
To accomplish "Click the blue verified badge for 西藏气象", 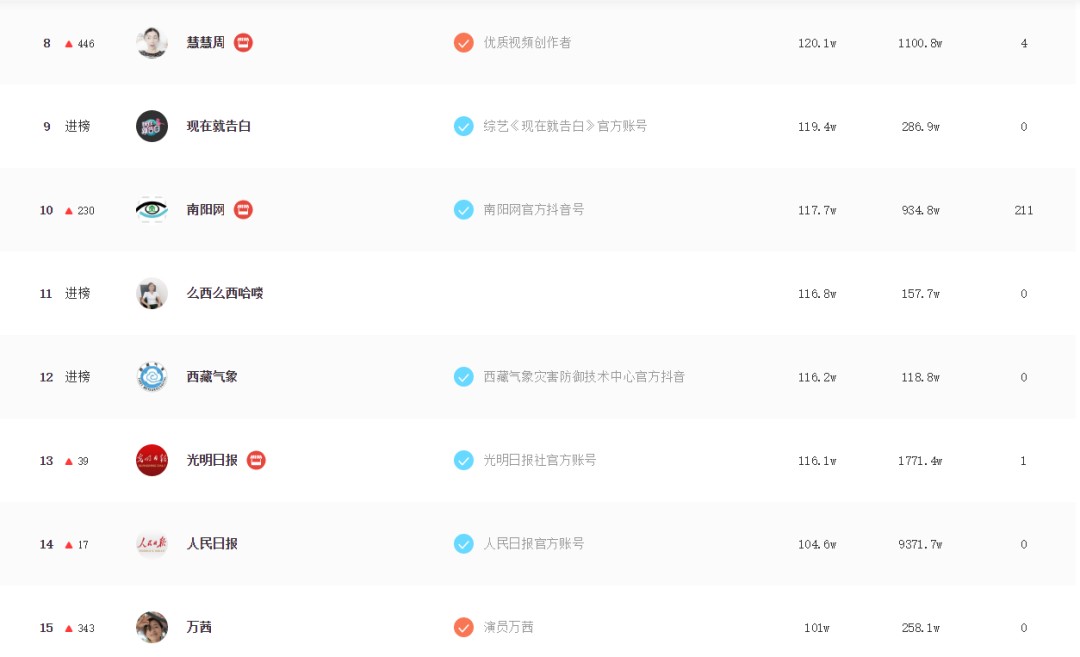I will [464, 377].
